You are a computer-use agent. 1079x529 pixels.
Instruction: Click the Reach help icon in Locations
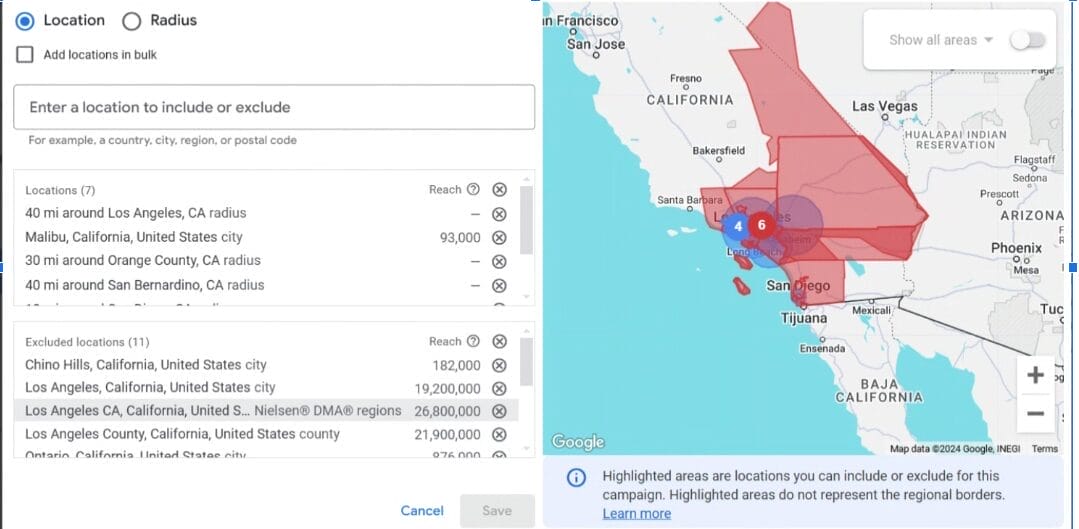473,190
